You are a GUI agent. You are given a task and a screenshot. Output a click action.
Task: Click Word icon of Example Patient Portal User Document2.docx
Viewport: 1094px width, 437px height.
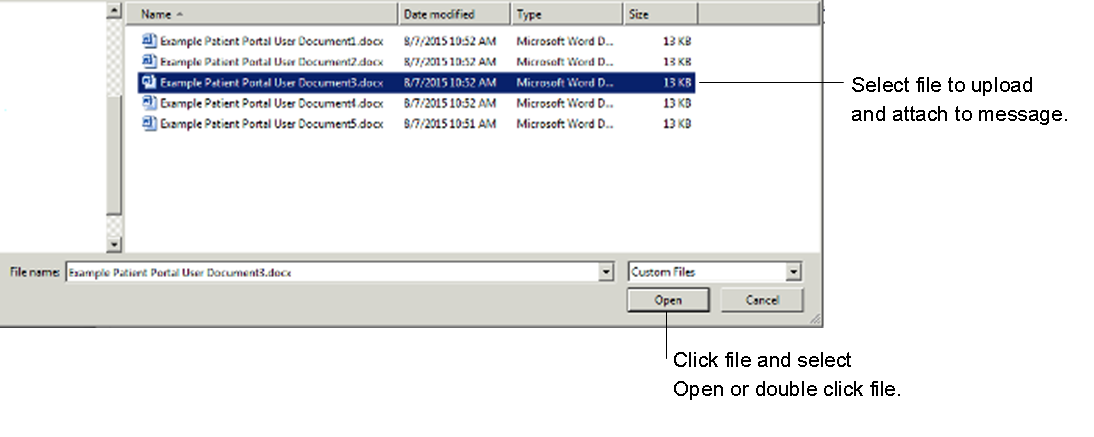coord(149,61)
